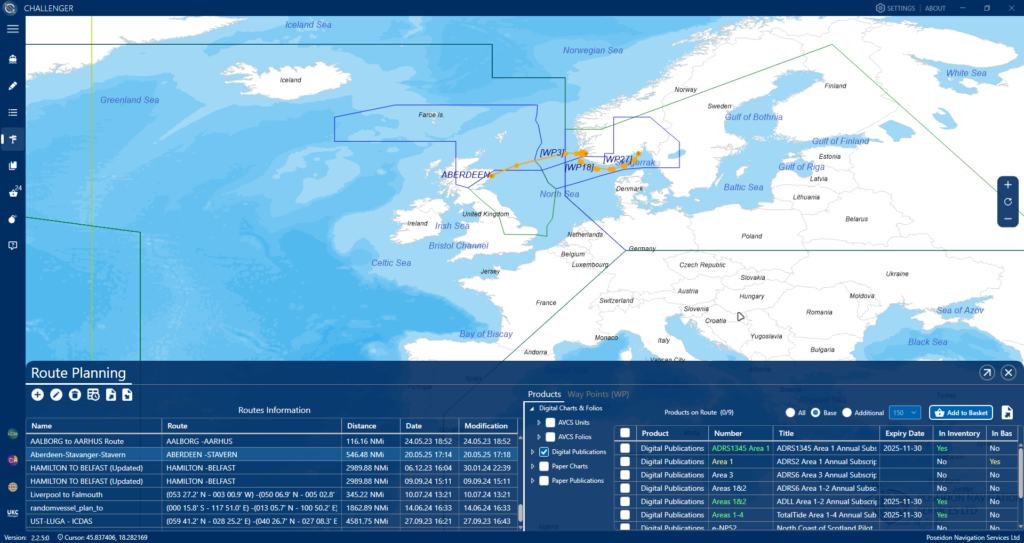Click the green round icon in lower sidebar

(x=12, y=433)
